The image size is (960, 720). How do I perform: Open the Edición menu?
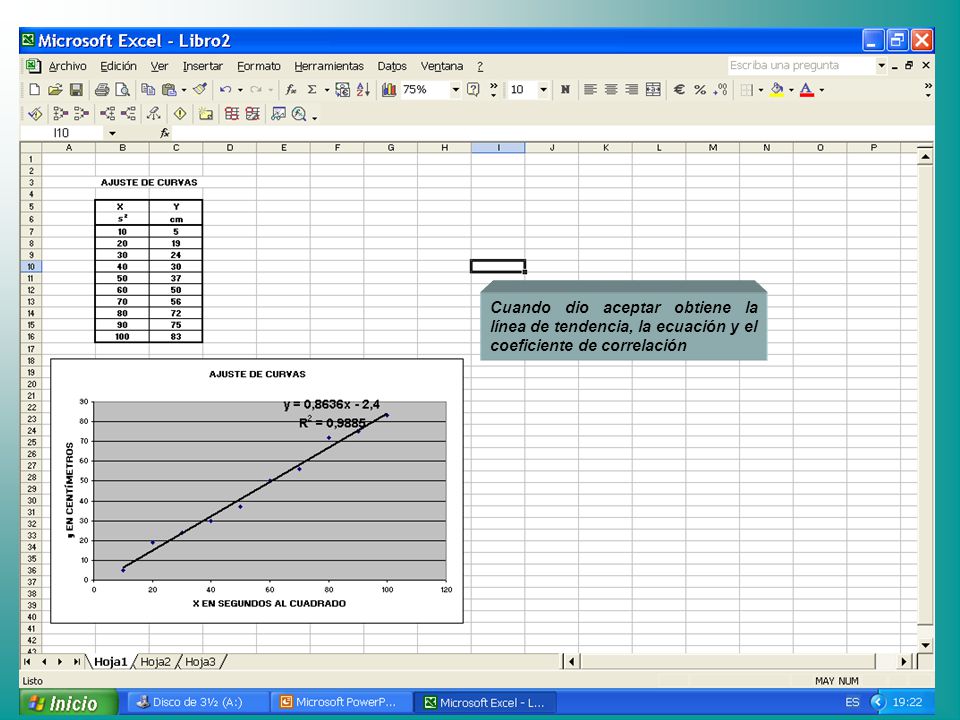pyautogui.click(x=118, y=66)
